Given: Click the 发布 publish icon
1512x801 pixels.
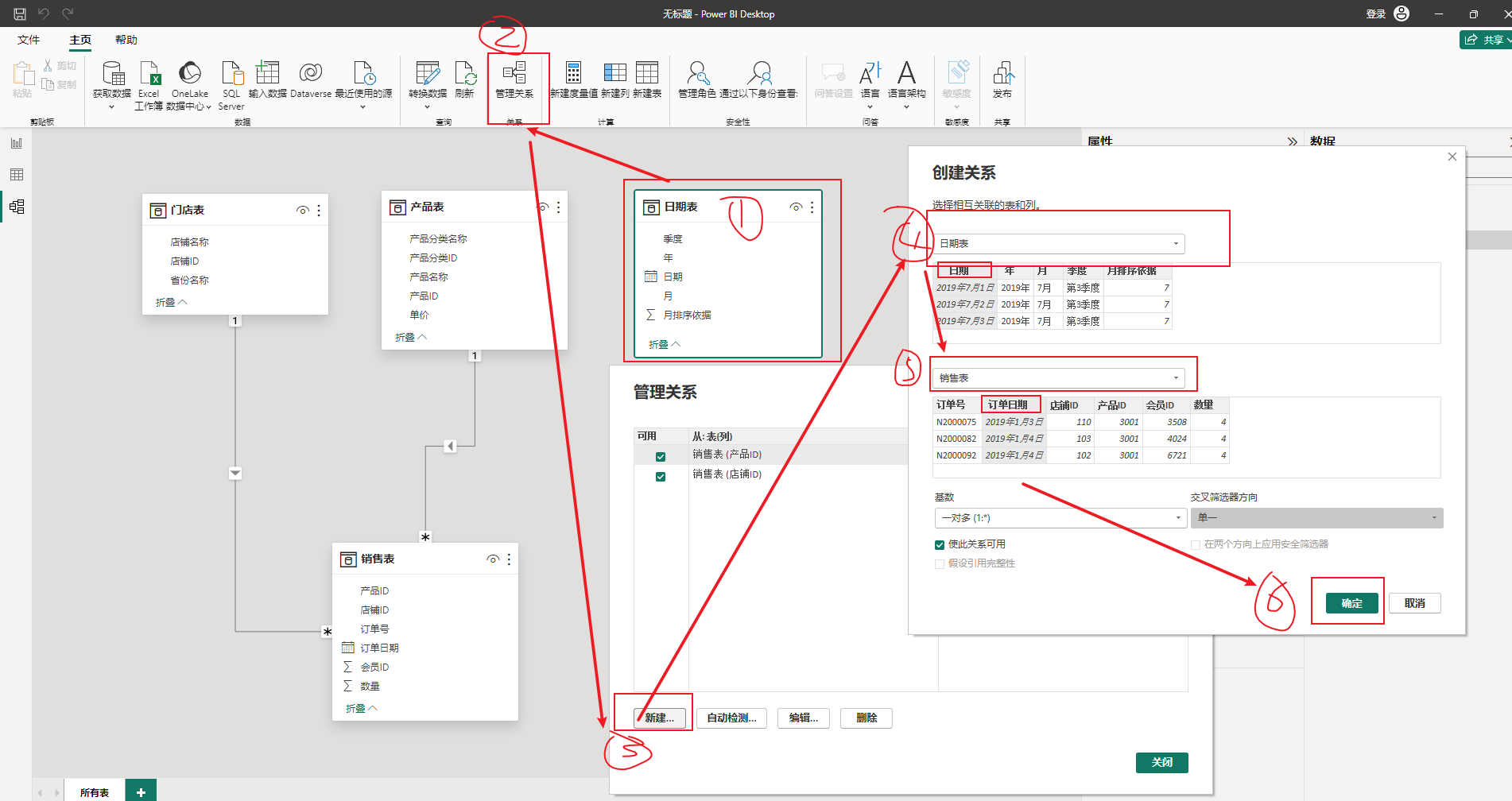Looking at the screenshot, I should pyautogui.click(x=1002, y=79).
